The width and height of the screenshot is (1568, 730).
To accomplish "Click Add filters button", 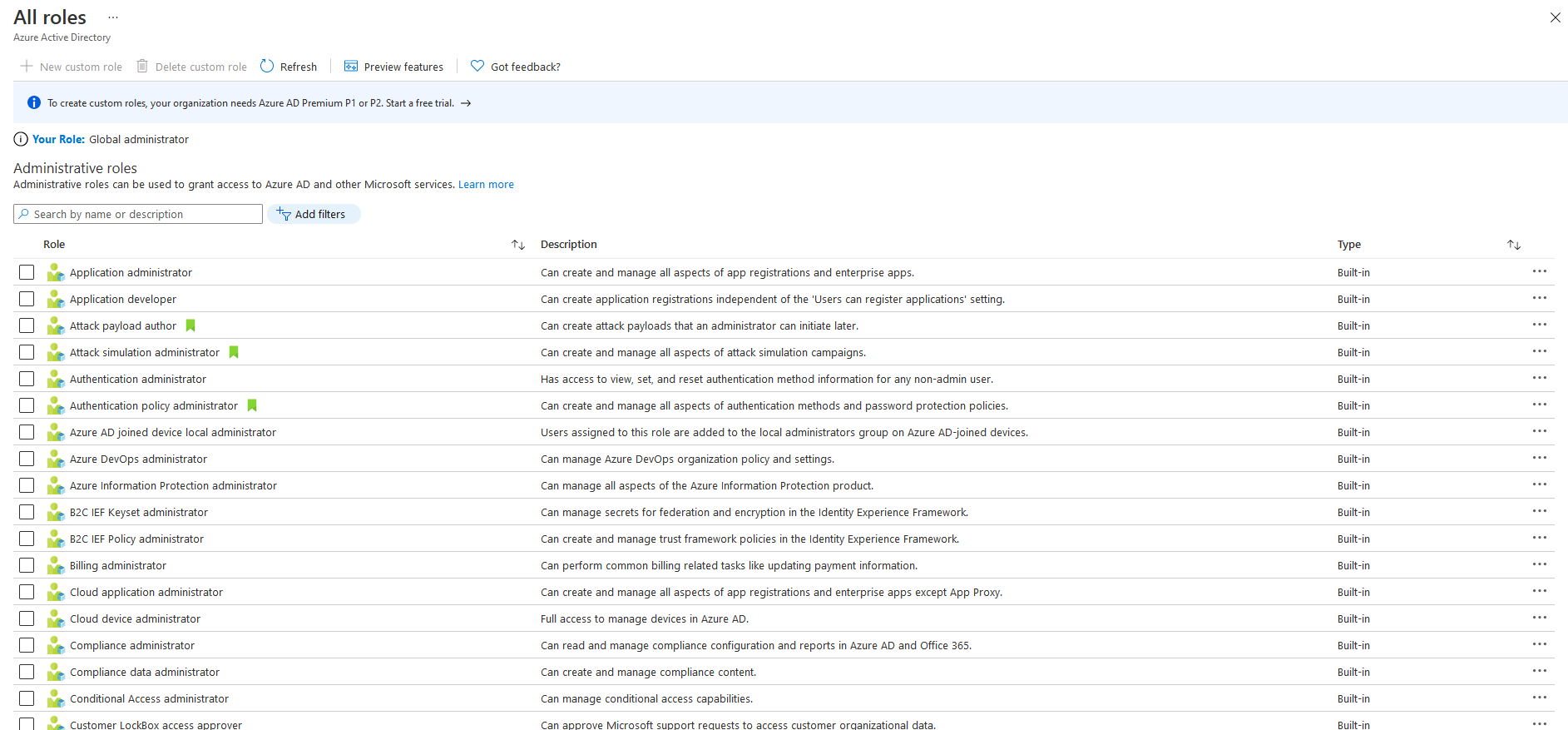I will coord(314,214).
